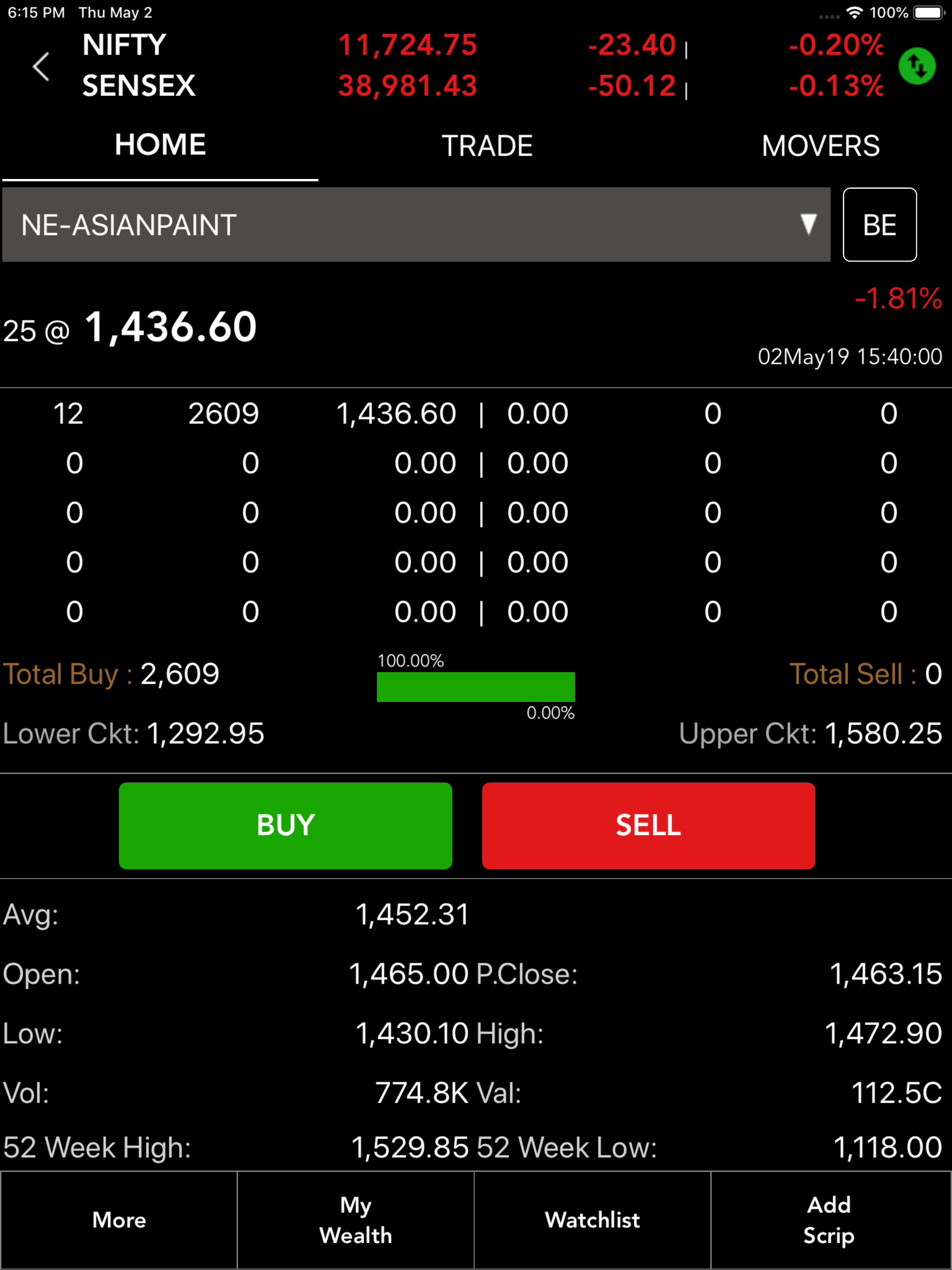Tap the NIFTY index label

[x=124, y=46]
